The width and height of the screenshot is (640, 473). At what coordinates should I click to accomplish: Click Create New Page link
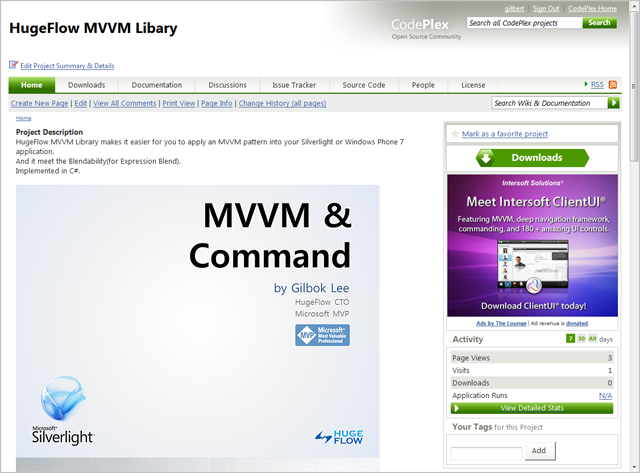(40, 103)
